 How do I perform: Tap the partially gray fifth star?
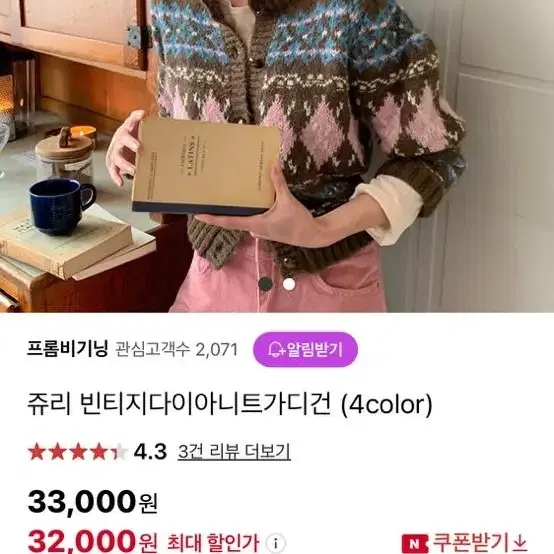pos(119,452)
